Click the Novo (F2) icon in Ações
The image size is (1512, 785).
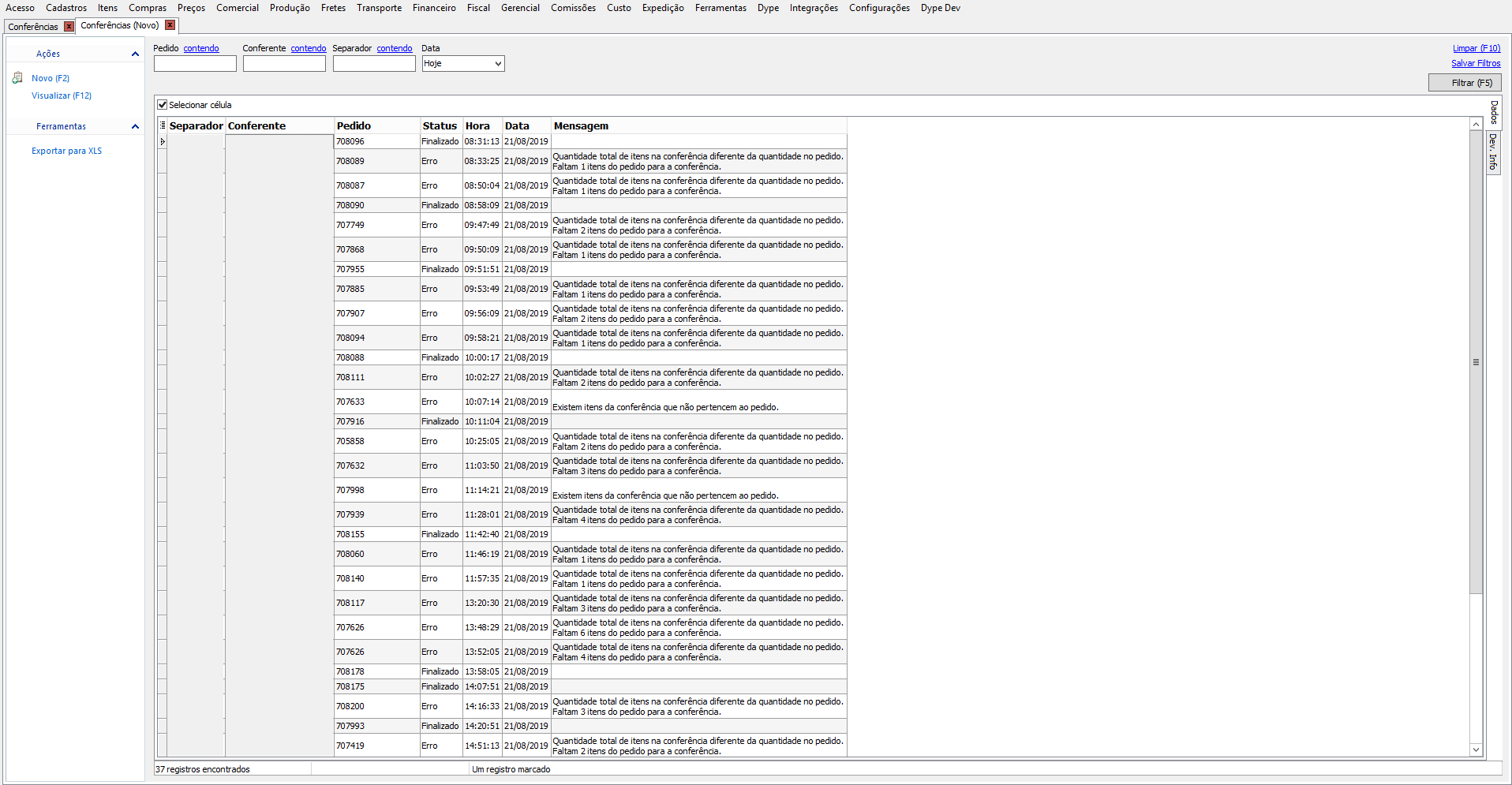pos(17,78)
